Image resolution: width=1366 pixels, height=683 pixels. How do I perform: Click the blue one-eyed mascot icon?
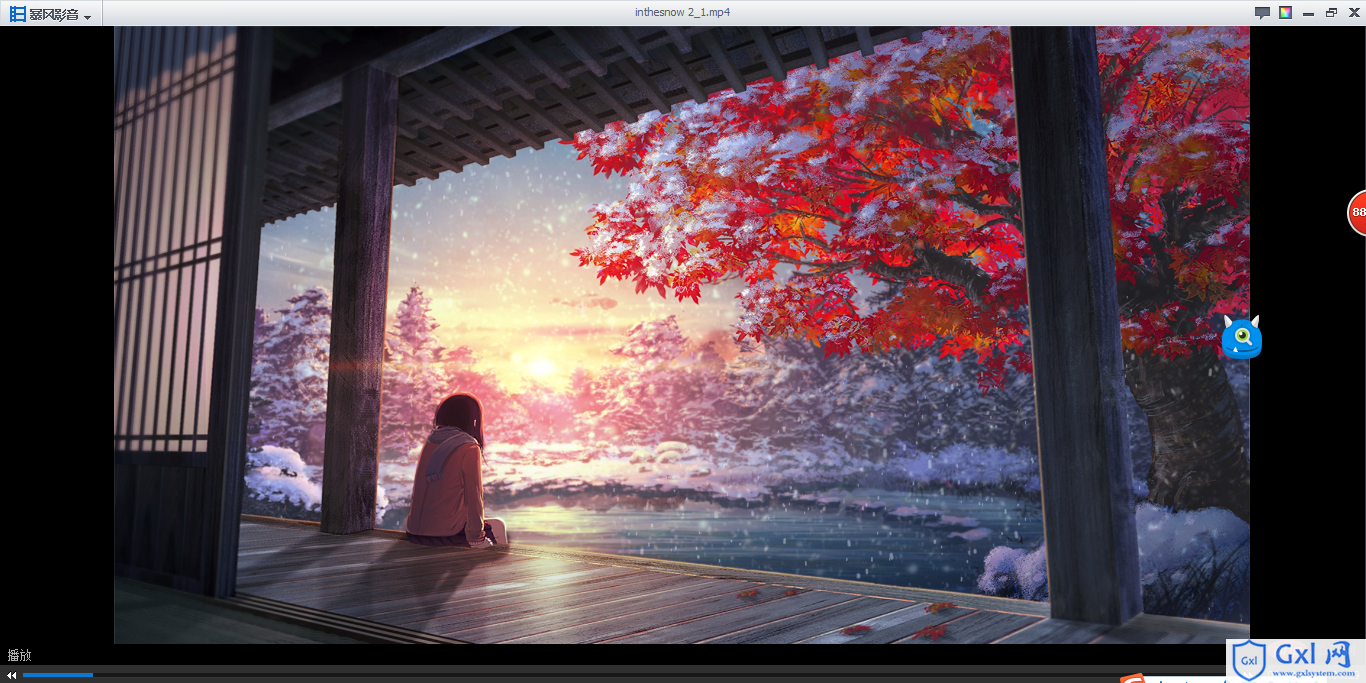tap(1241, 338)
